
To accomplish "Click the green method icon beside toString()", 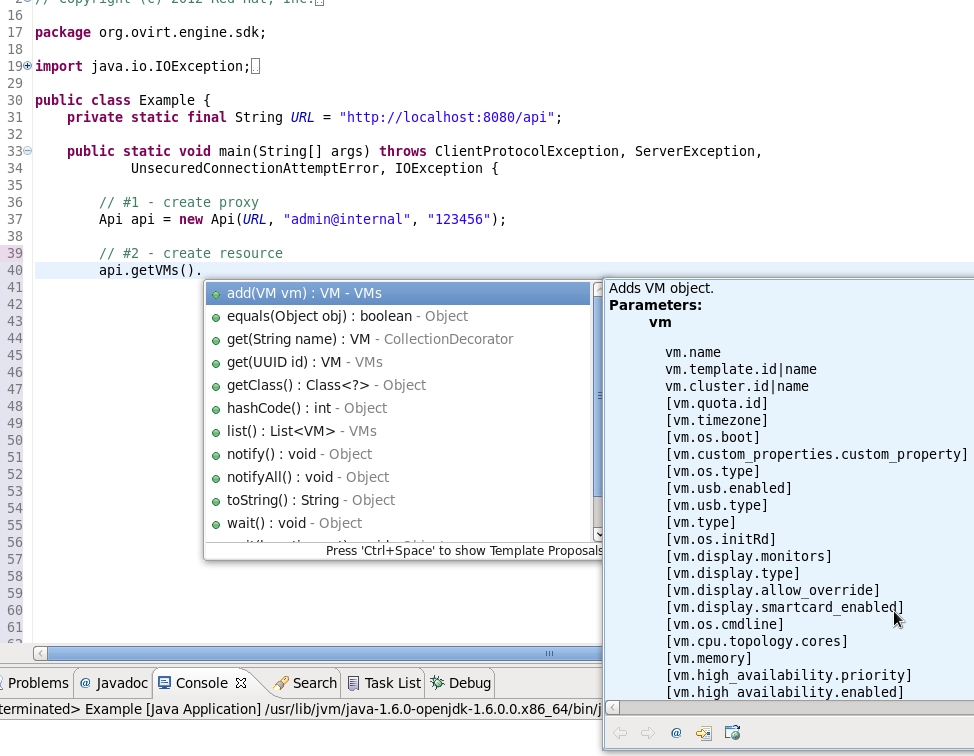I will point(216,501).
